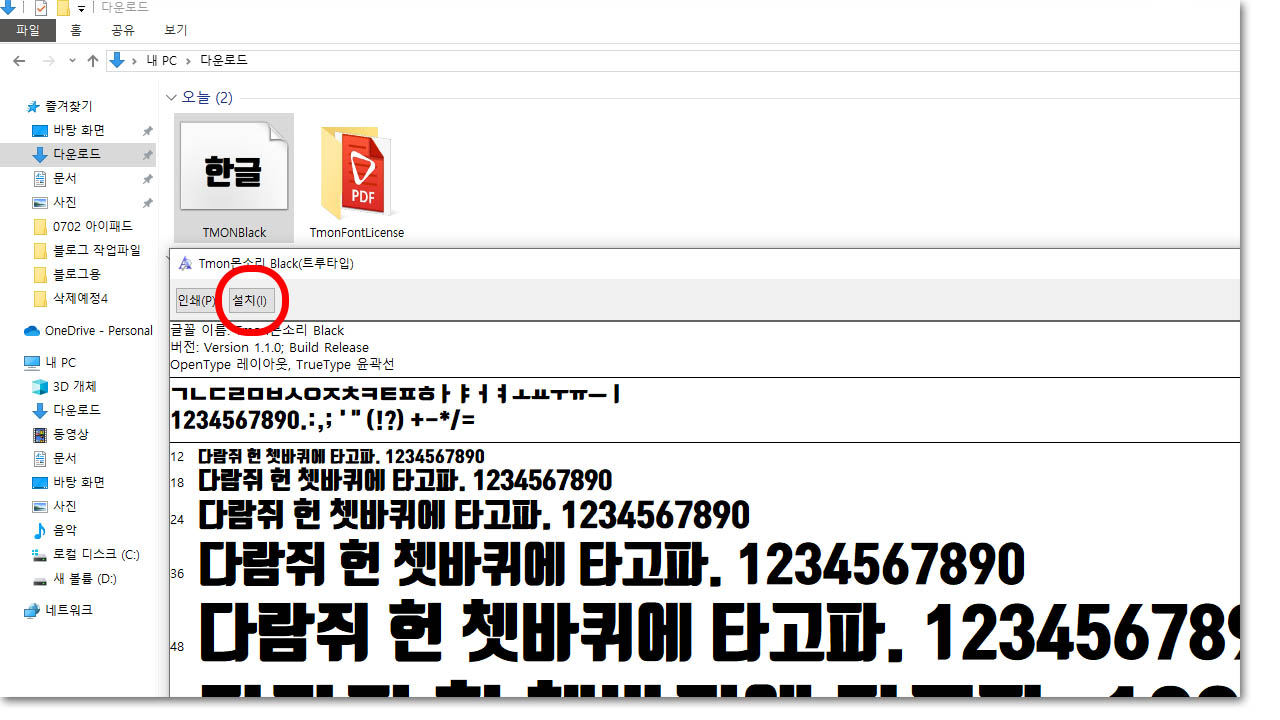Open the 음악 folder

coord(65,530)
